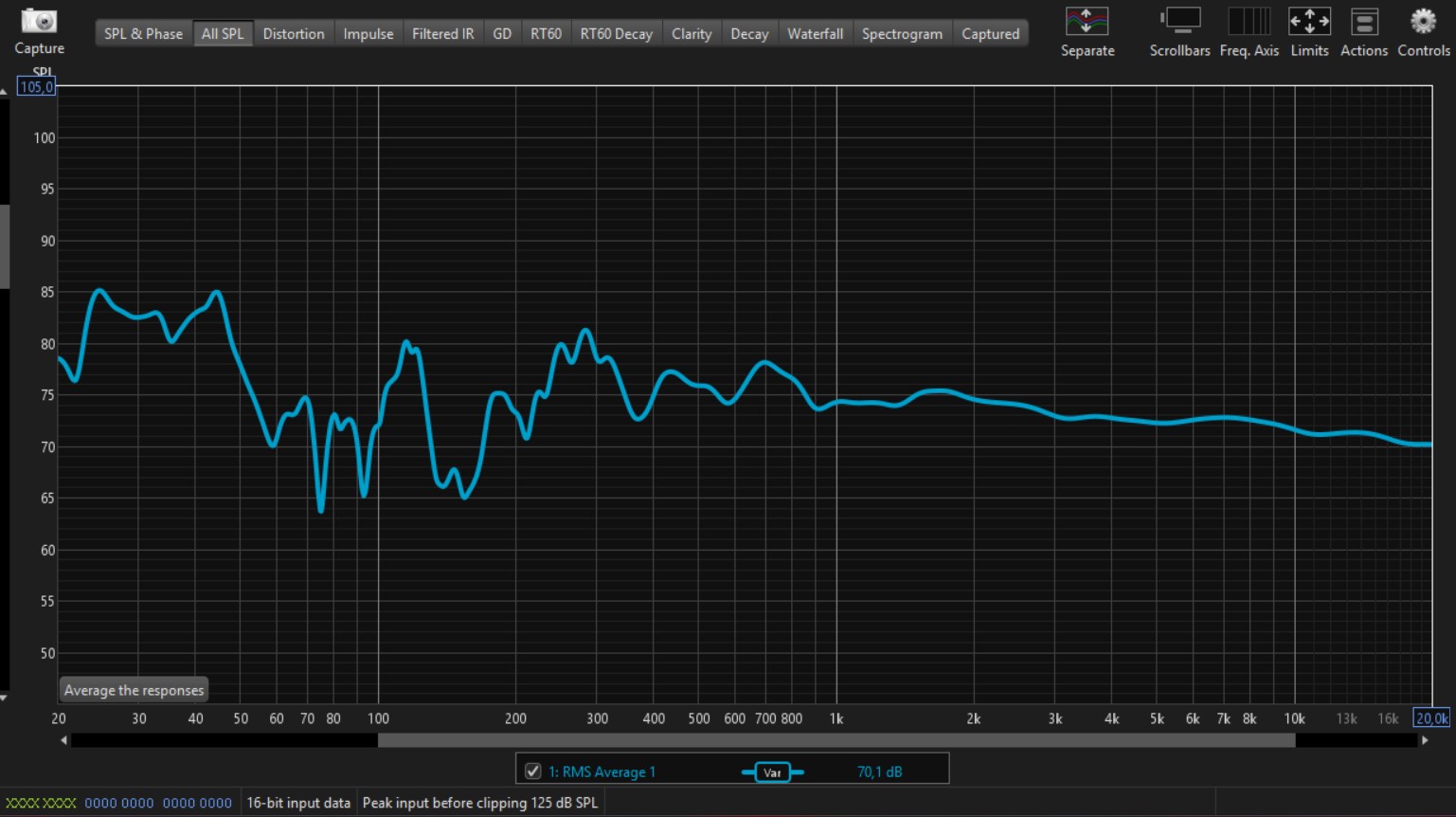
Task: Select the Spectrogram tab
Action: 902,34
